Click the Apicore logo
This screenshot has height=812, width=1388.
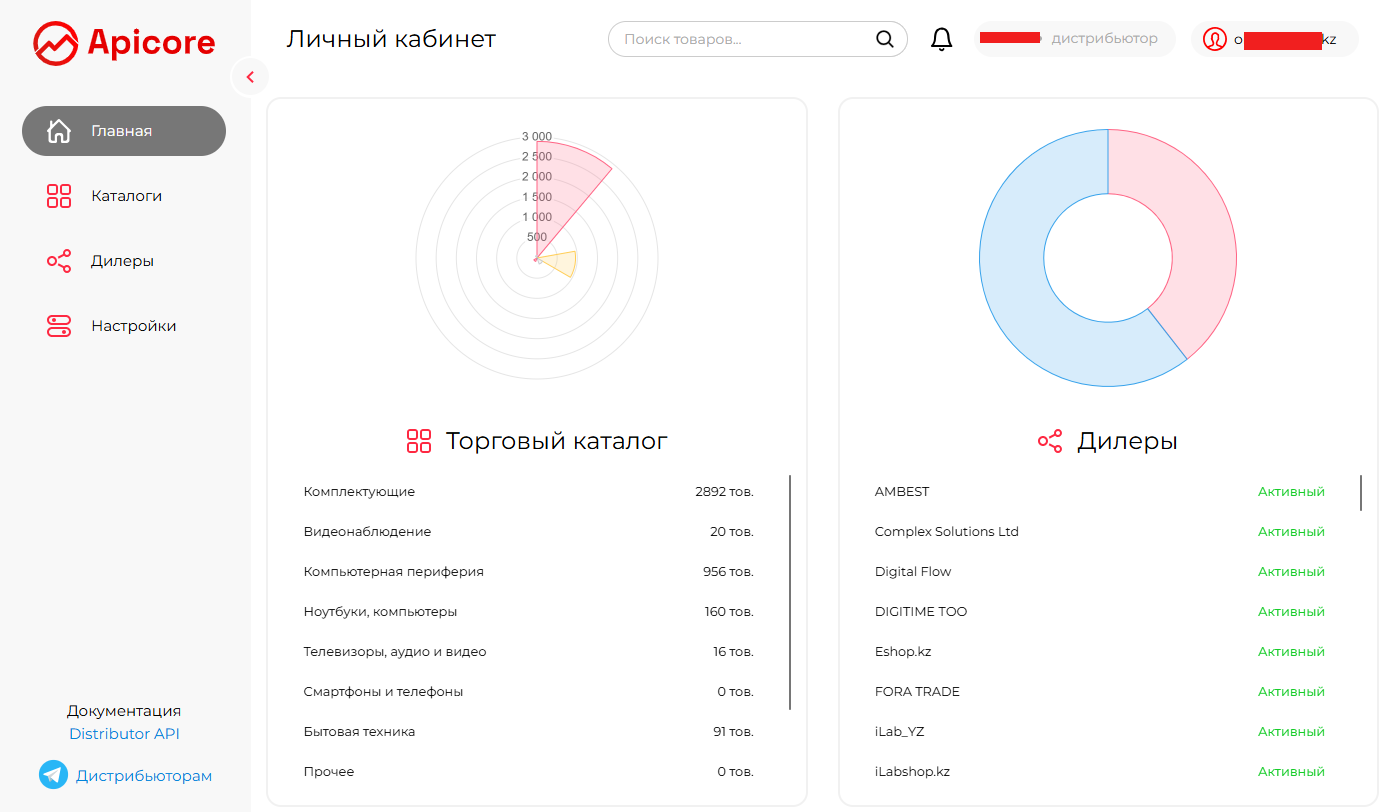[x=124, y=43]
